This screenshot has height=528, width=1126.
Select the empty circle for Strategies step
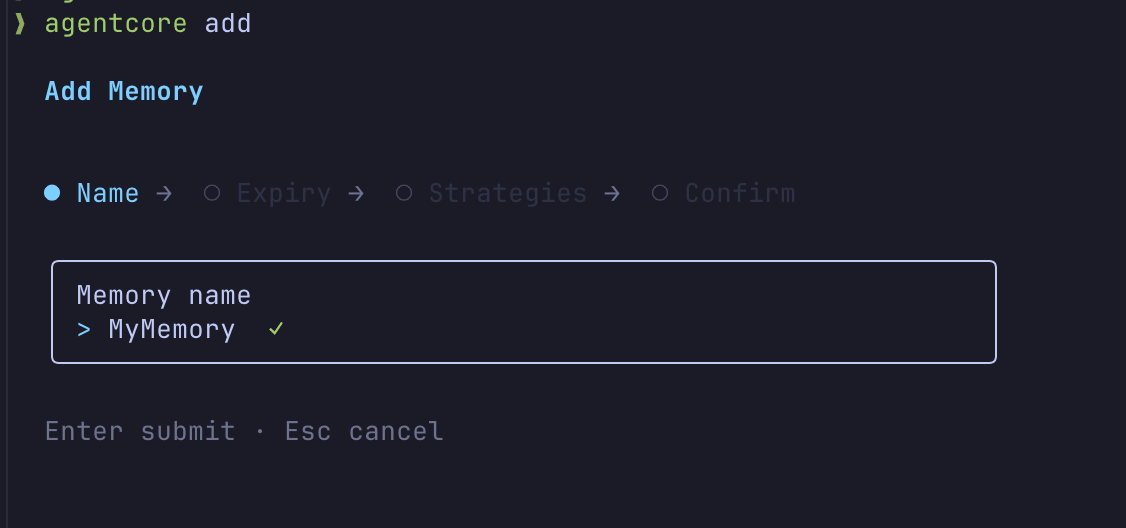(x=404, y=193)
